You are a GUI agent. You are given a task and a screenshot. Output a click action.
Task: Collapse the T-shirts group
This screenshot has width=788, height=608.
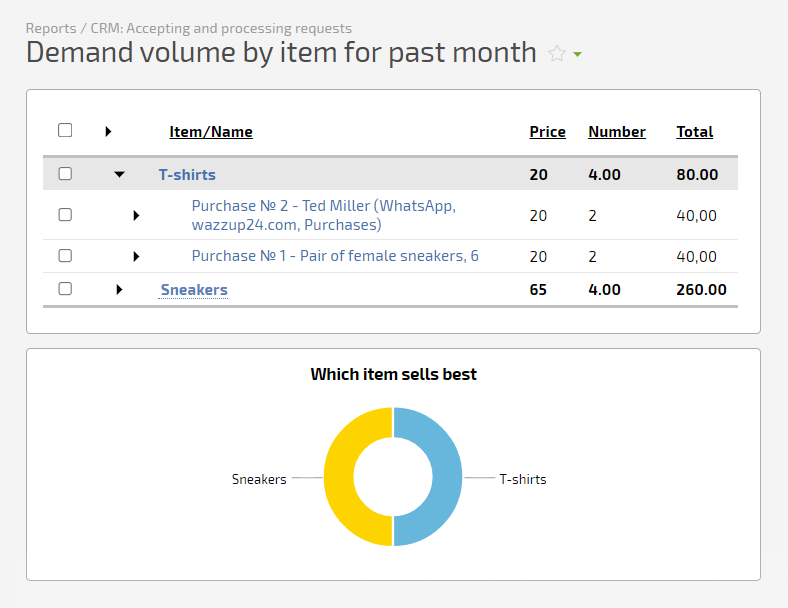(x=119, y=174)
